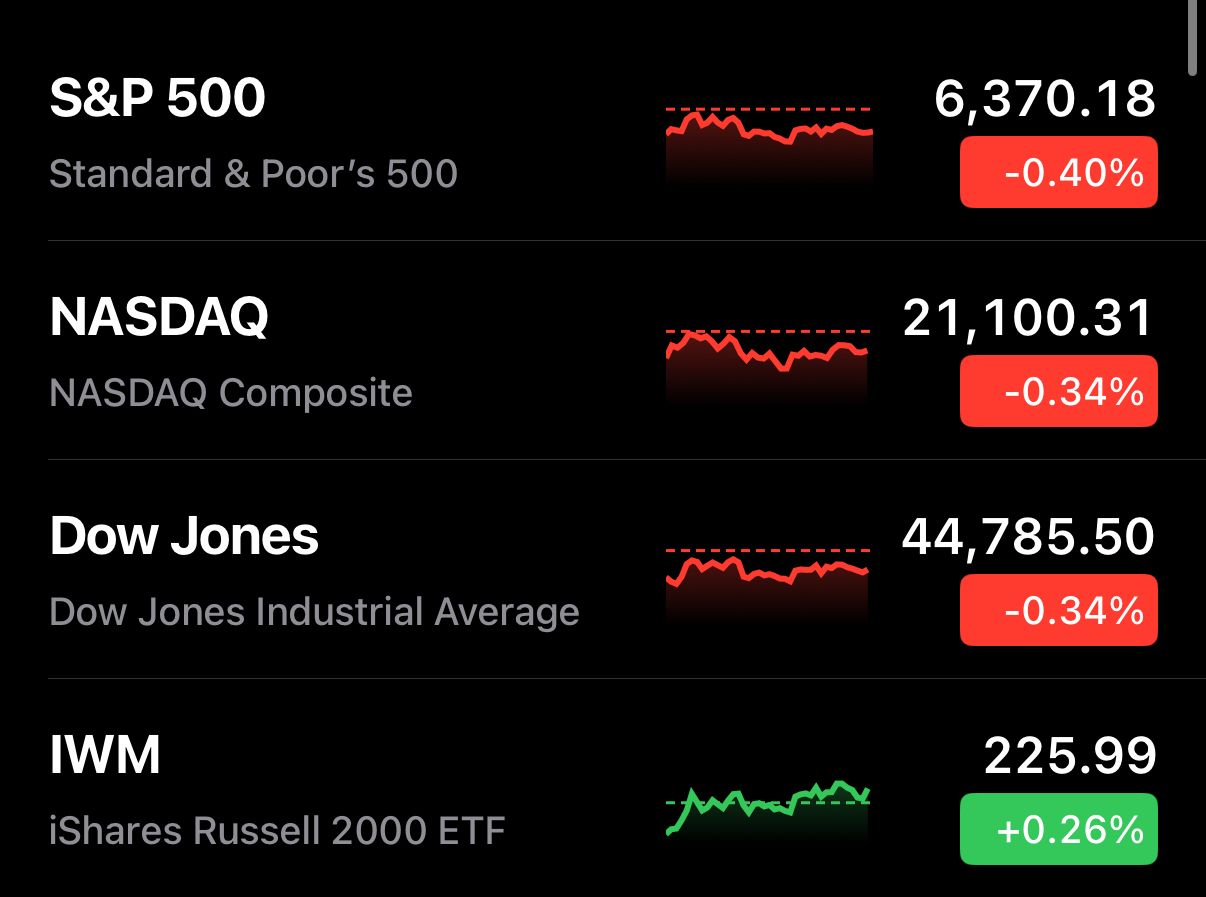Viewport: 1206px width, 897px height.
Task: Toggle the Dow Jones -0.34% change badge
Action: 1058,610
